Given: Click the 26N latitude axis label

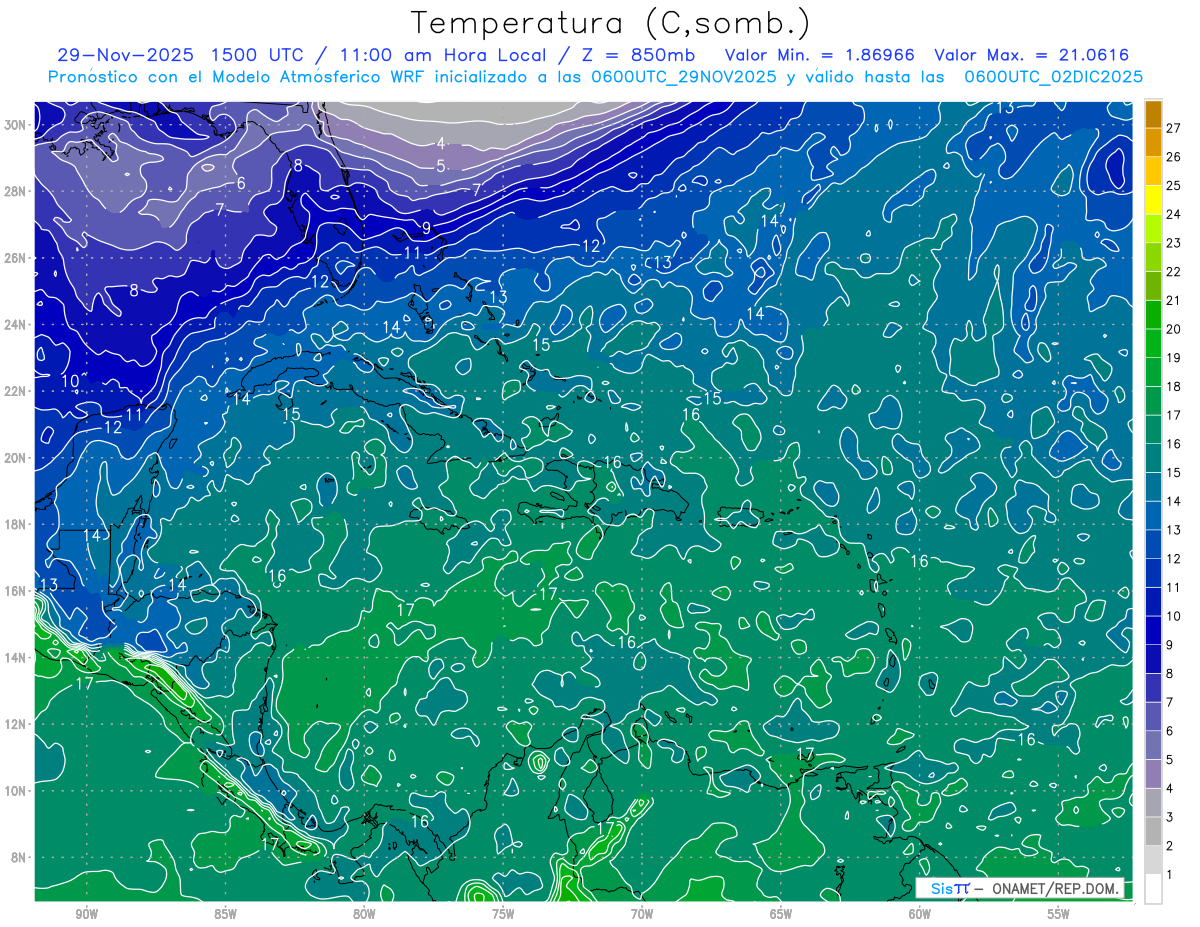Looking at the screenshot, I should coord(15,258).
